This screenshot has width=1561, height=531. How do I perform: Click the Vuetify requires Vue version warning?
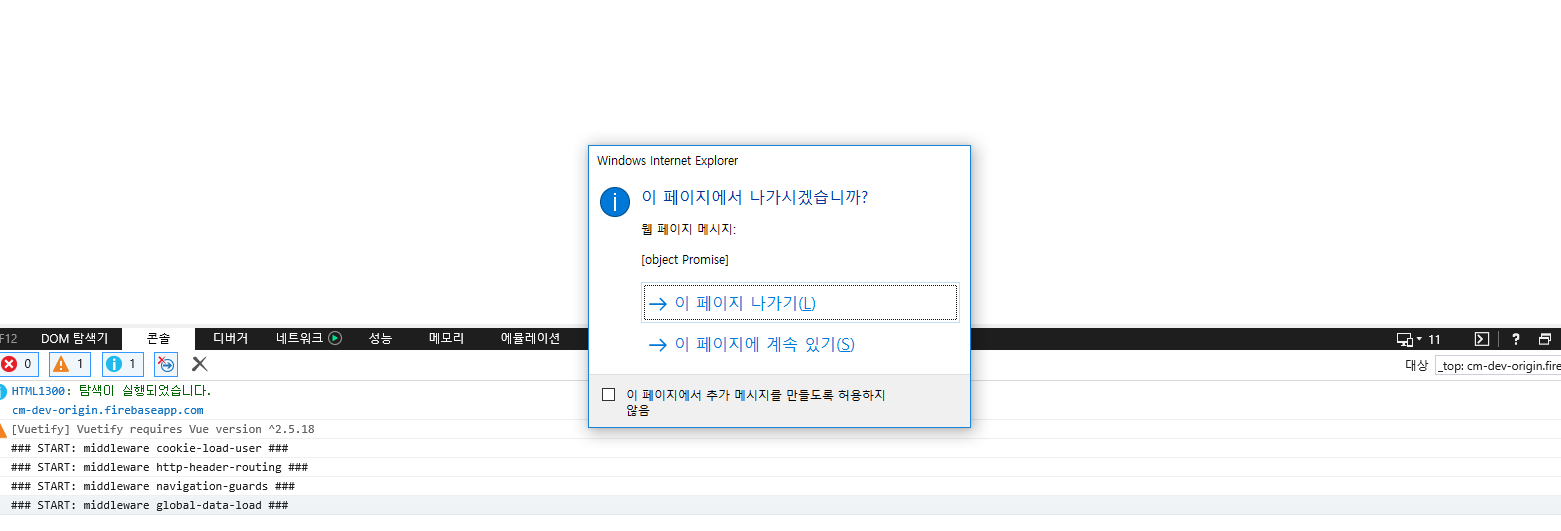tap(163, 429)
